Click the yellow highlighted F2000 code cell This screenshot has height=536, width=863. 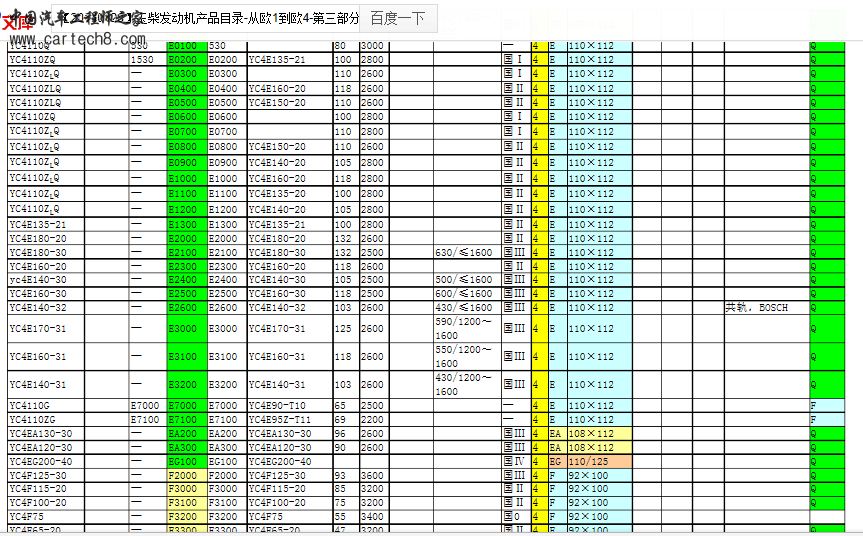click(x=187, y=475)
